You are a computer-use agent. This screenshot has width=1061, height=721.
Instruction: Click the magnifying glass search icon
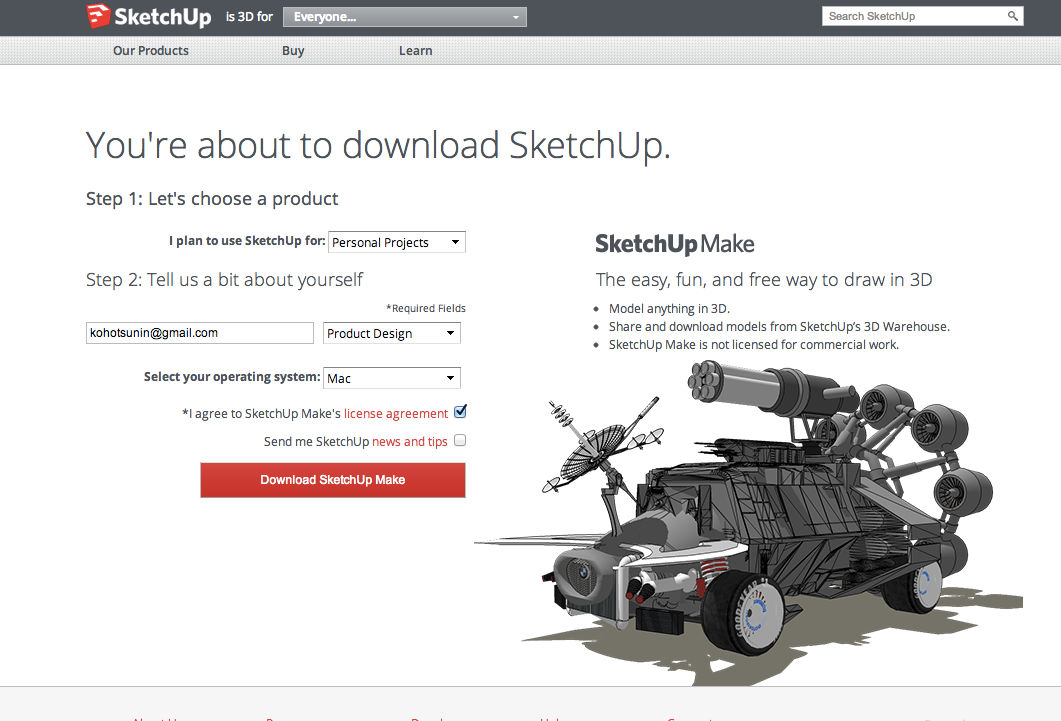1012,16
